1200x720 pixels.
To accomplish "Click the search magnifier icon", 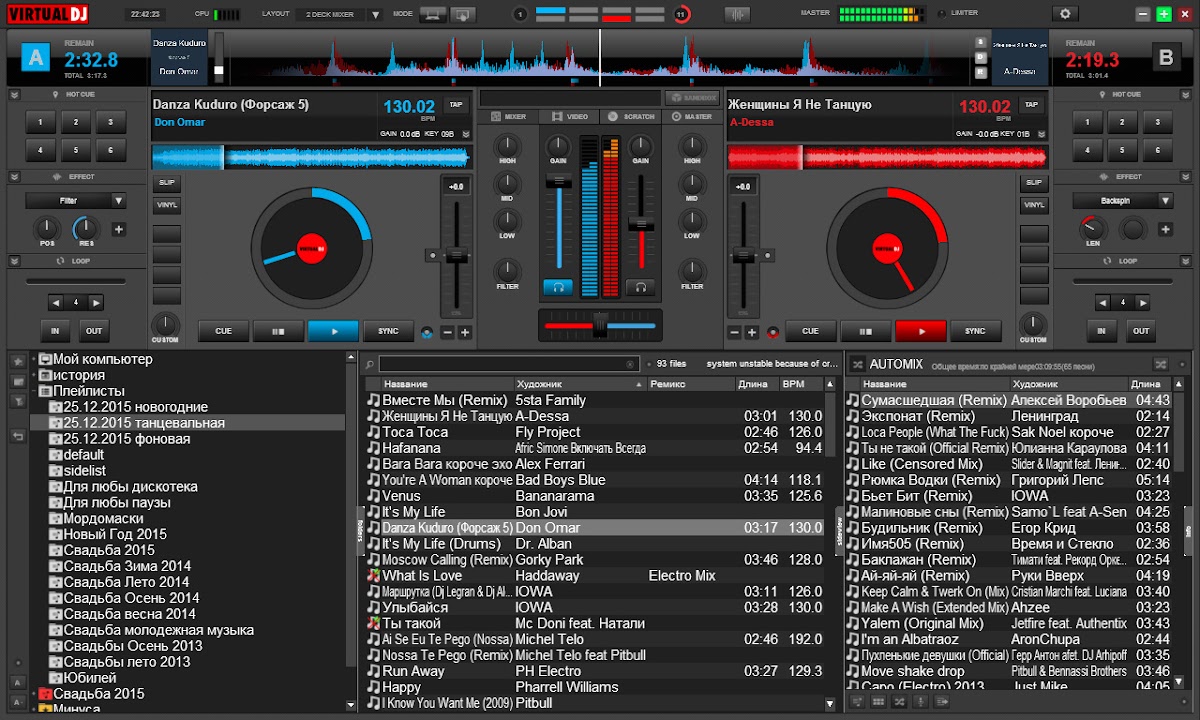I will (369, 365).
